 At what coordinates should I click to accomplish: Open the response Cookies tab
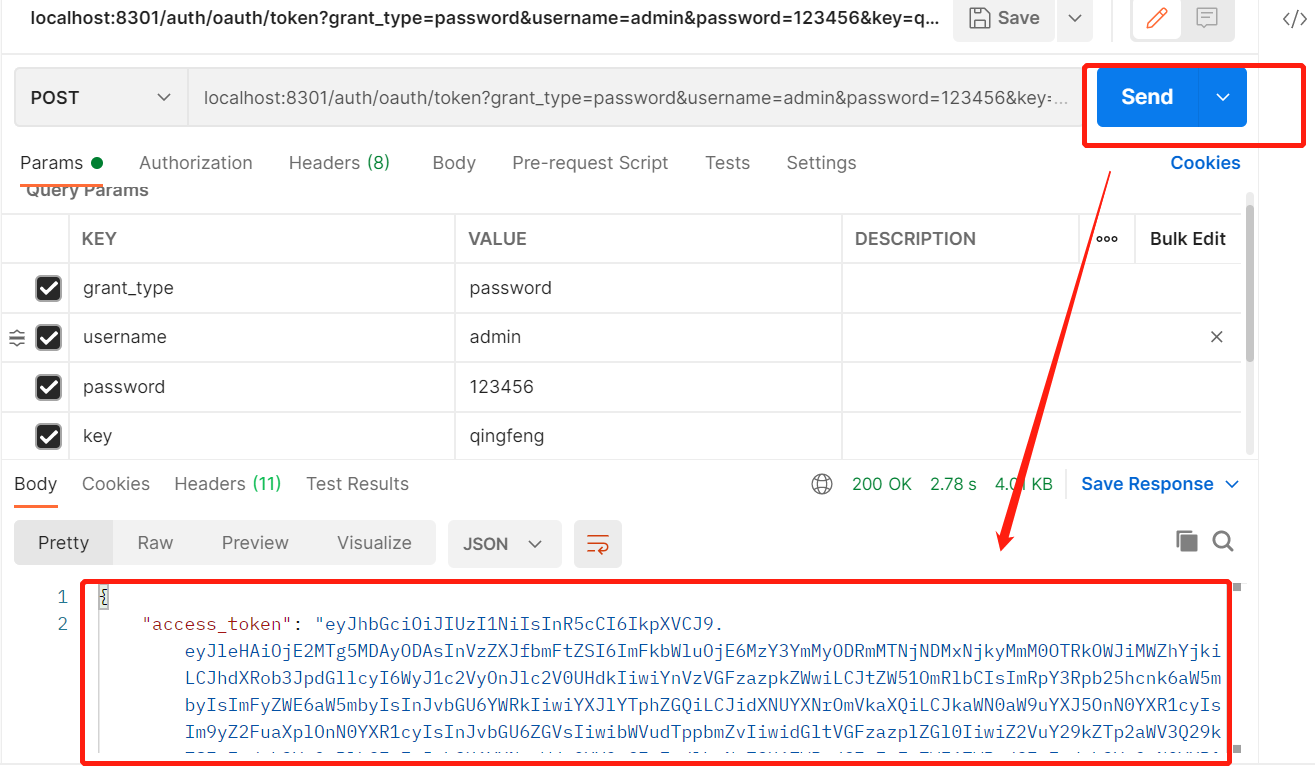pyautogui.click(x=116, y=484)
